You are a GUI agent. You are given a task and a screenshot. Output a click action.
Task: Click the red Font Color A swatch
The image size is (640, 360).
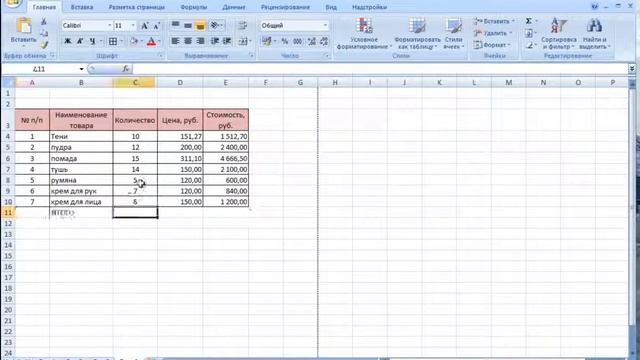pyautogui.click(x=151, y=41)
